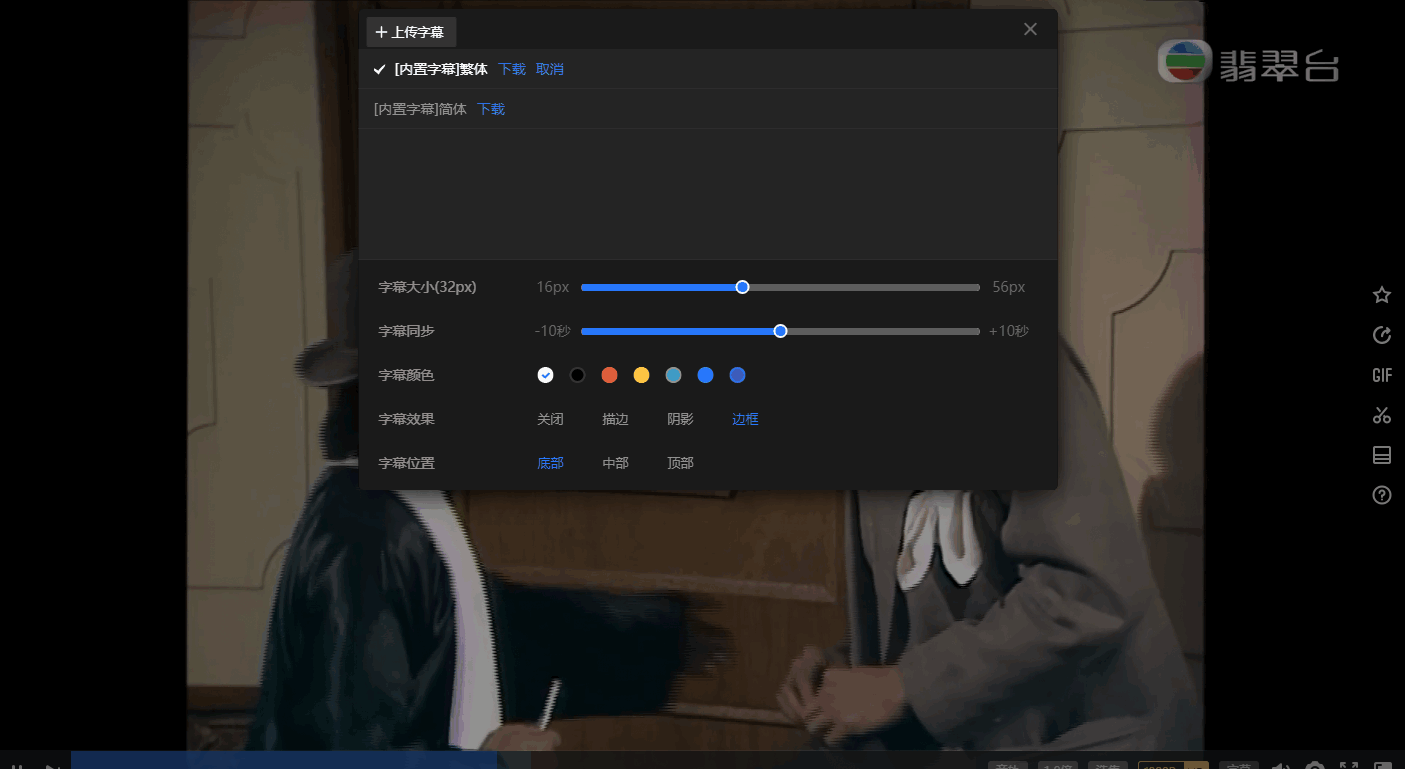The width and height of the screenshot is (1405, 769).
Task: Set subtitle position to 顶部
Action: pos(680,462)
